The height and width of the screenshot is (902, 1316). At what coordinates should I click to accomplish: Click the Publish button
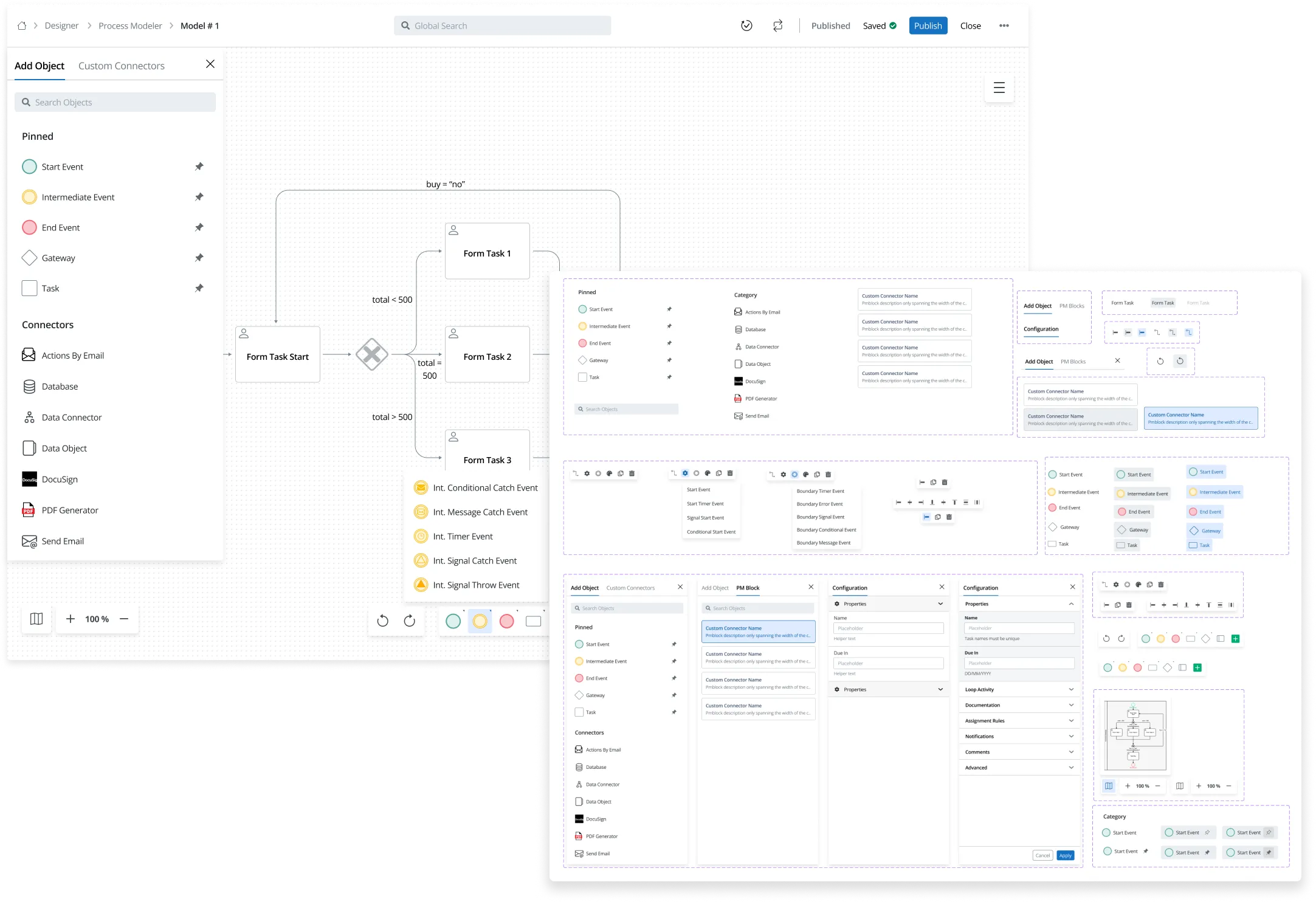(927, 26)
